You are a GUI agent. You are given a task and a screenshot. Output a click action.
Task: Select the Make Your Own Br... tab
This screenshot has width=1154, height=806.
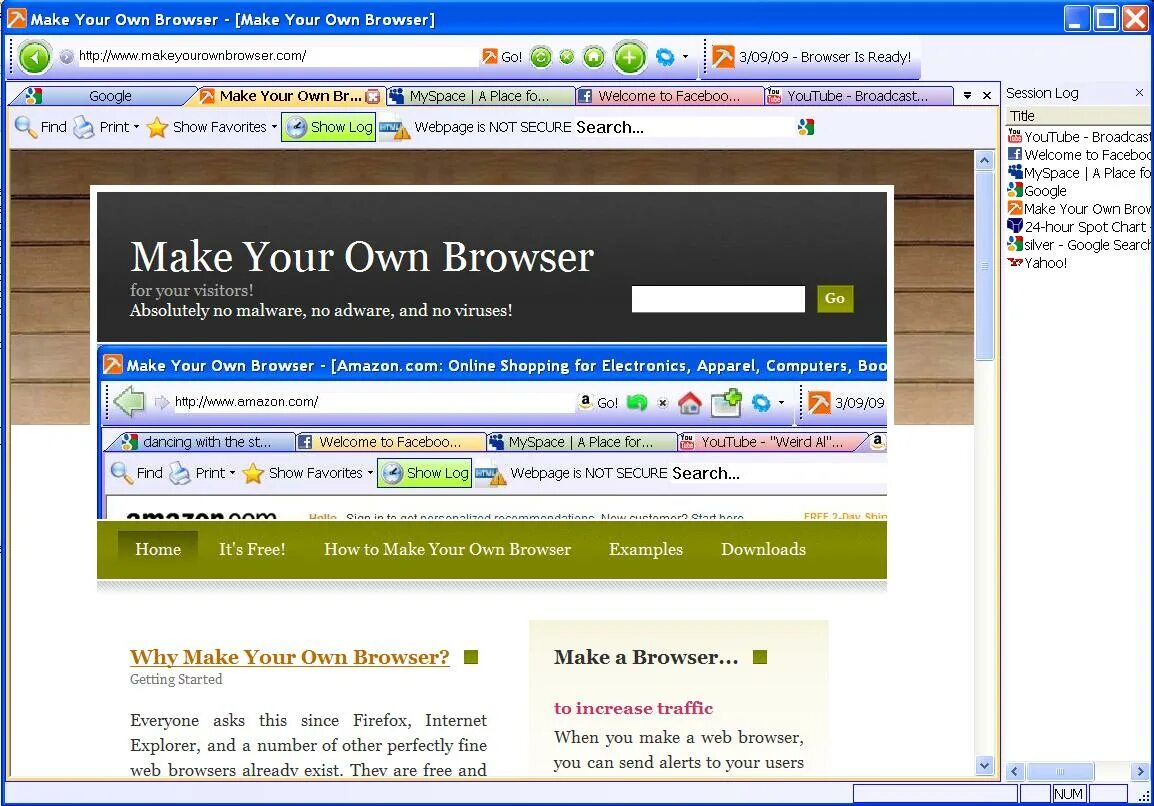[x=290, y=96]
